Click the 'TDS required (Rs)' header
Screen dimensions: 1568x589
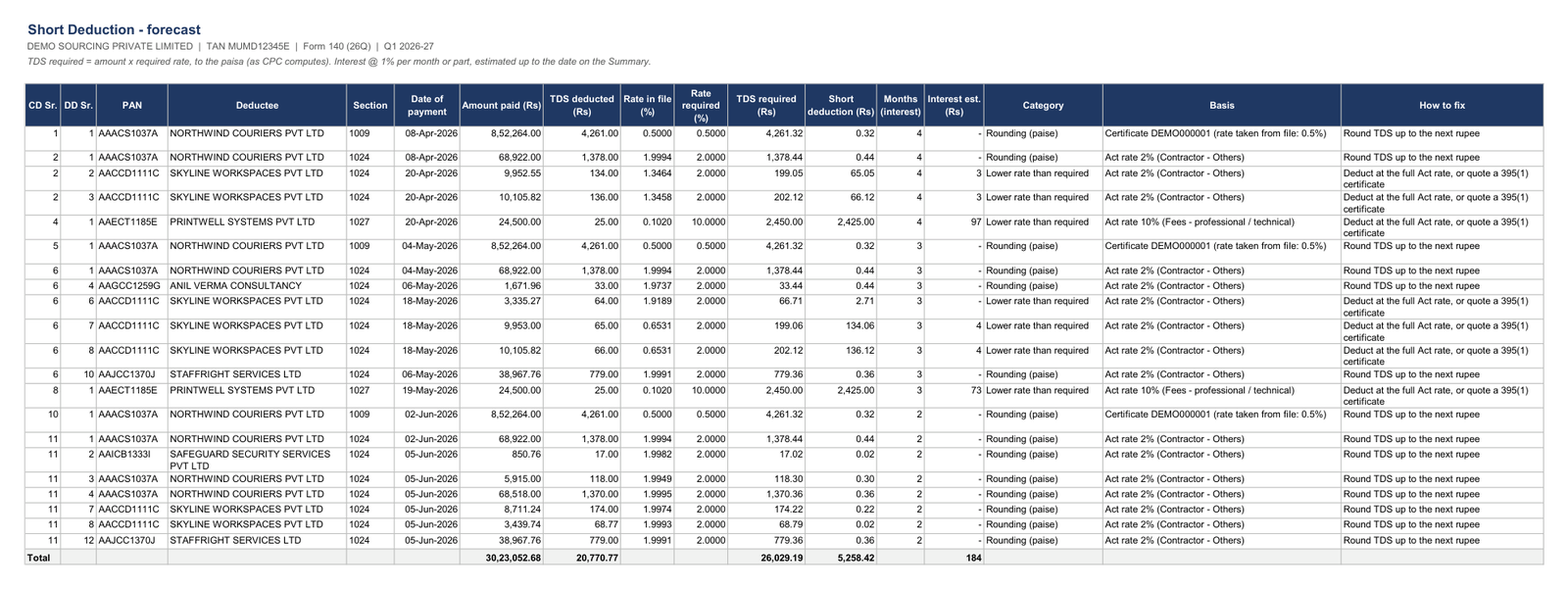pos(766,106)
